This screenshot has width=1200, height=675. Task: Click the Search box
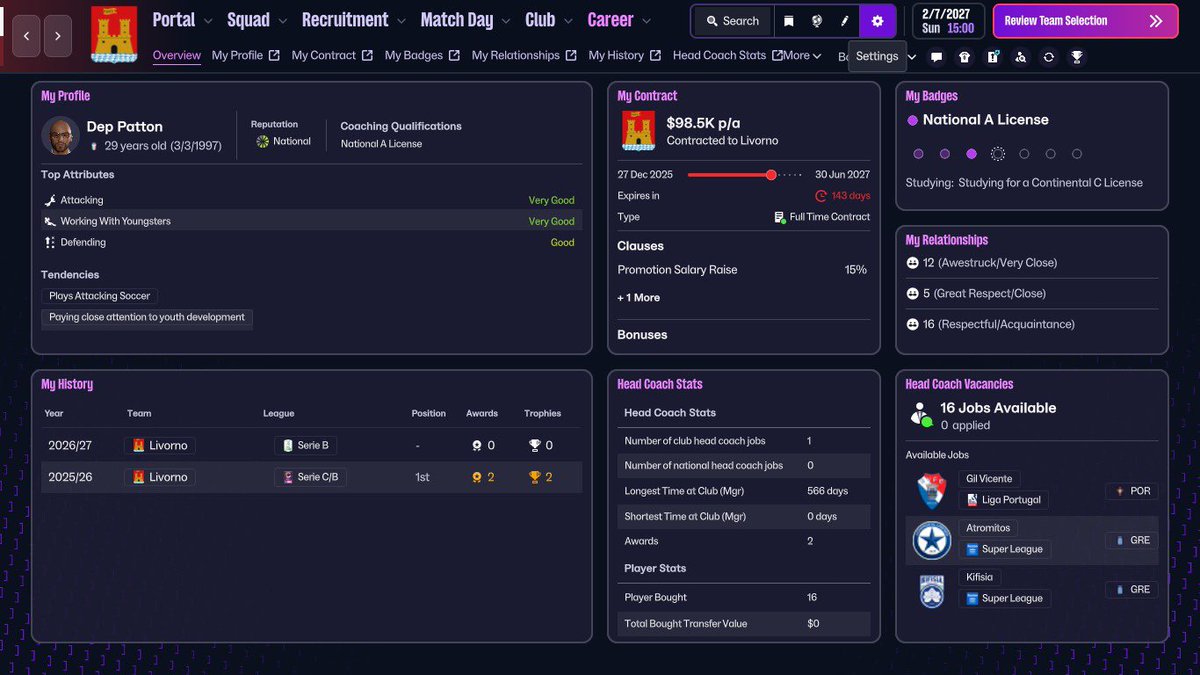[x=733, y=21]
